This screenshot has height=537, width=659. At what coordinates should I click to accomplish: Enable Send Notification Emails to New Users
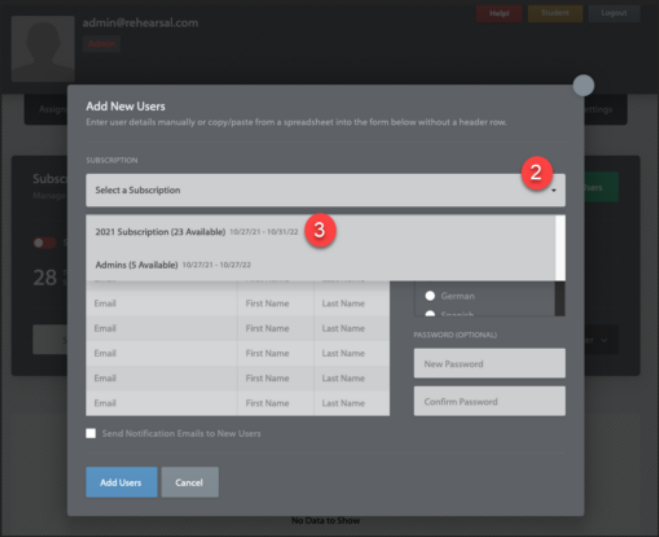pyautogui.click(x=91, y=433)
